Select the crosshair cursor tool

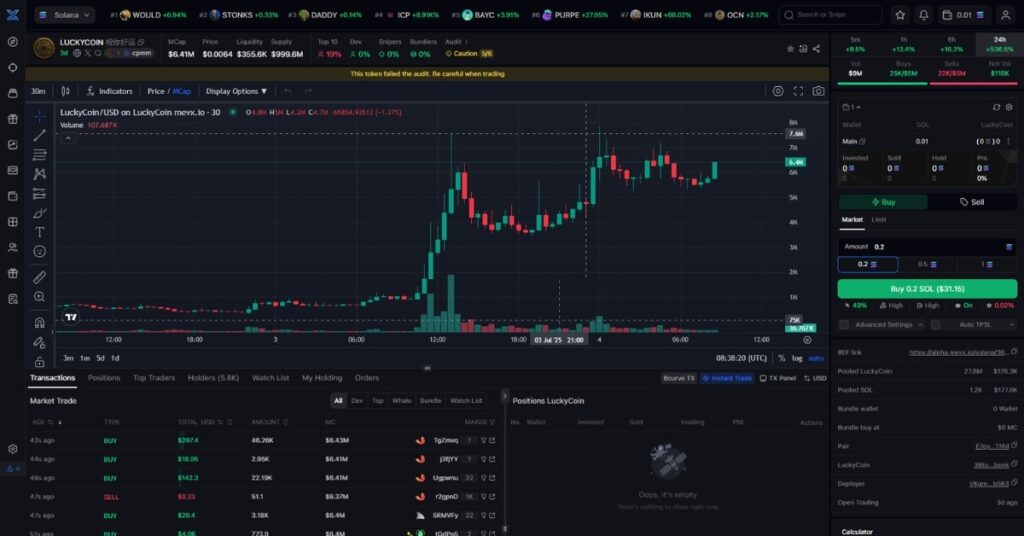(x=40, y=117)
